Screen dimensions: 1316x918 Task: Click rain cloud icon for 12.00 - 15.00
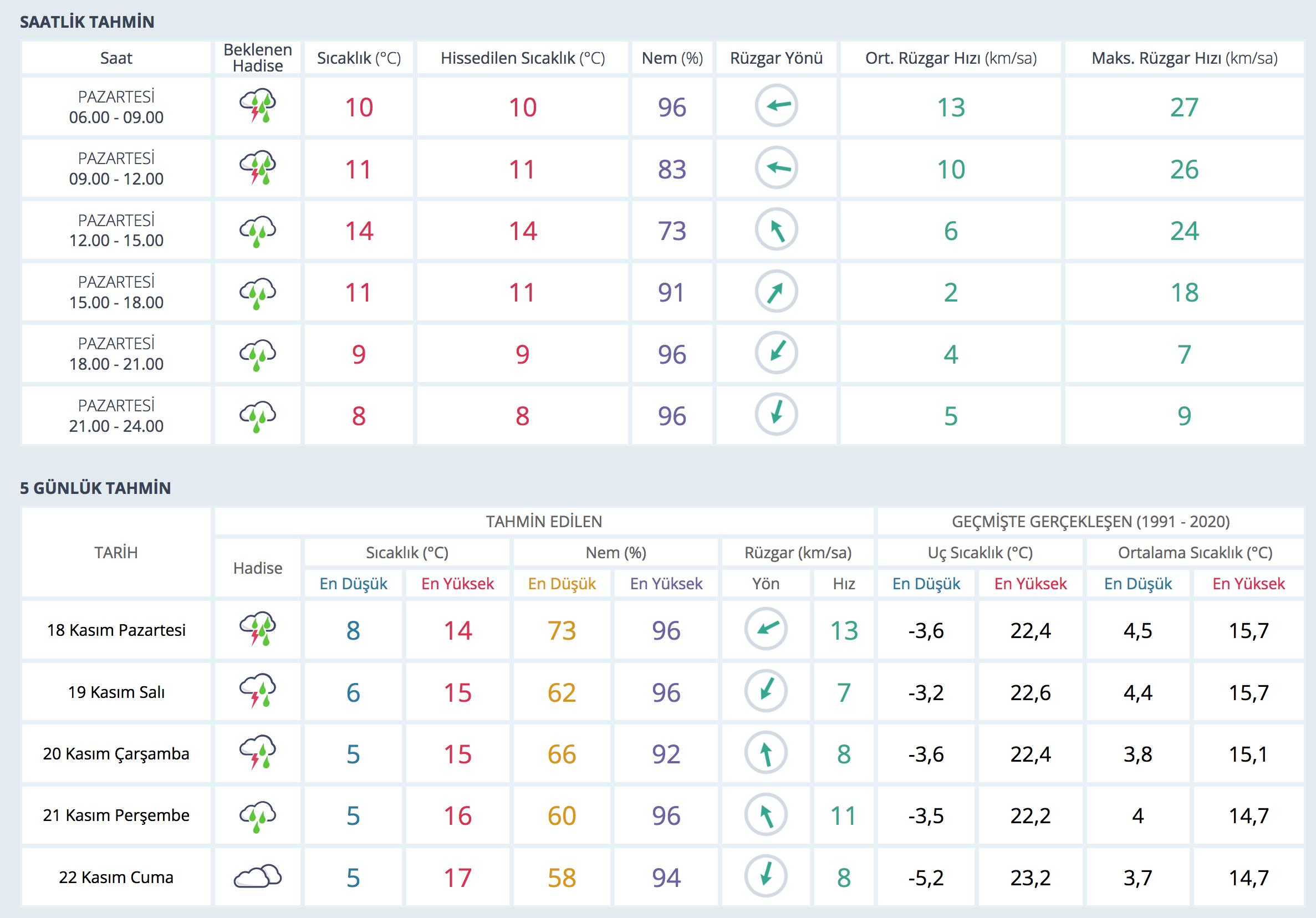257,231
